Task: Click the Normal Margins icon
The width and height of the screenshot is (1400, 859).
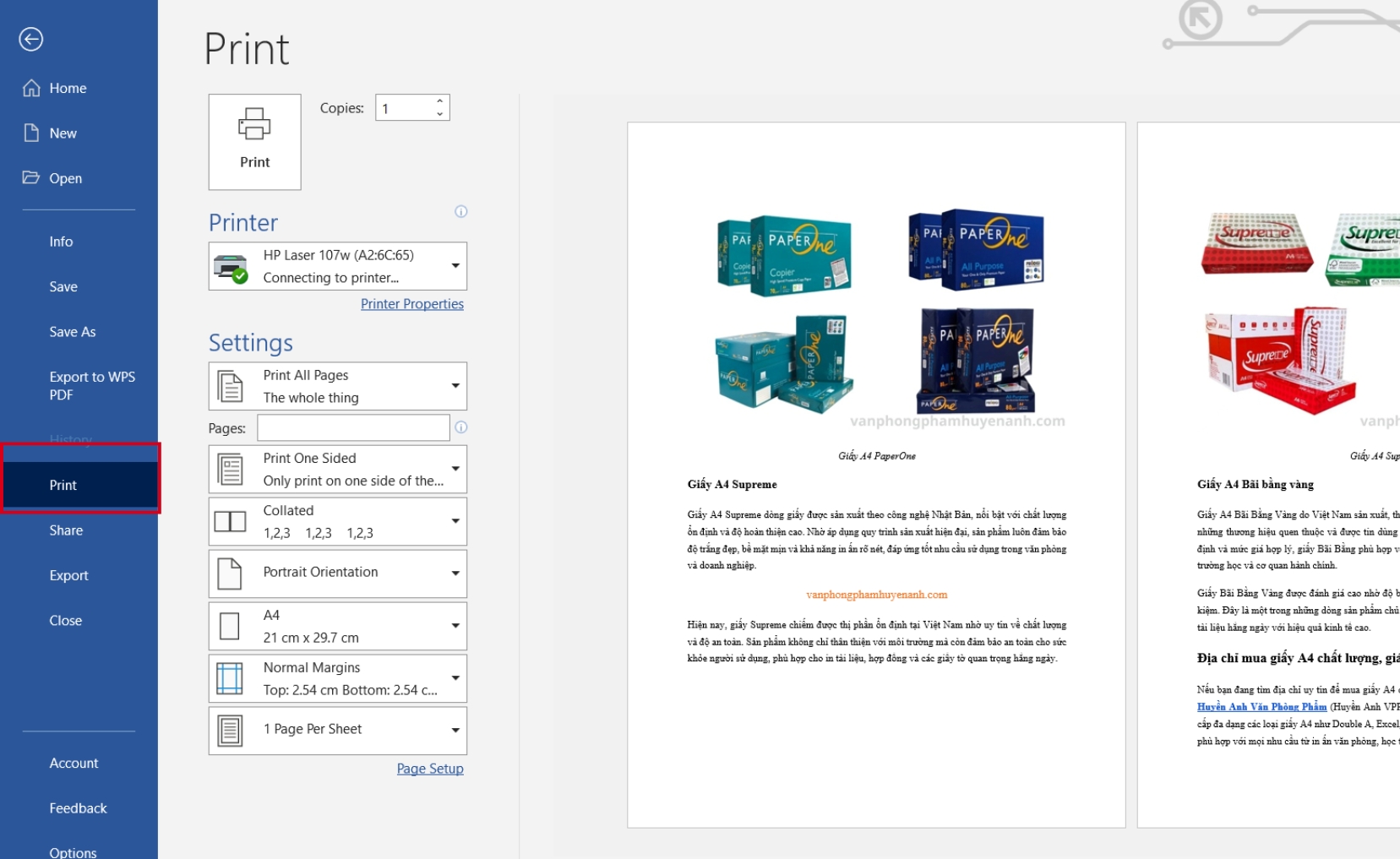Action: [x=230, y=678]
